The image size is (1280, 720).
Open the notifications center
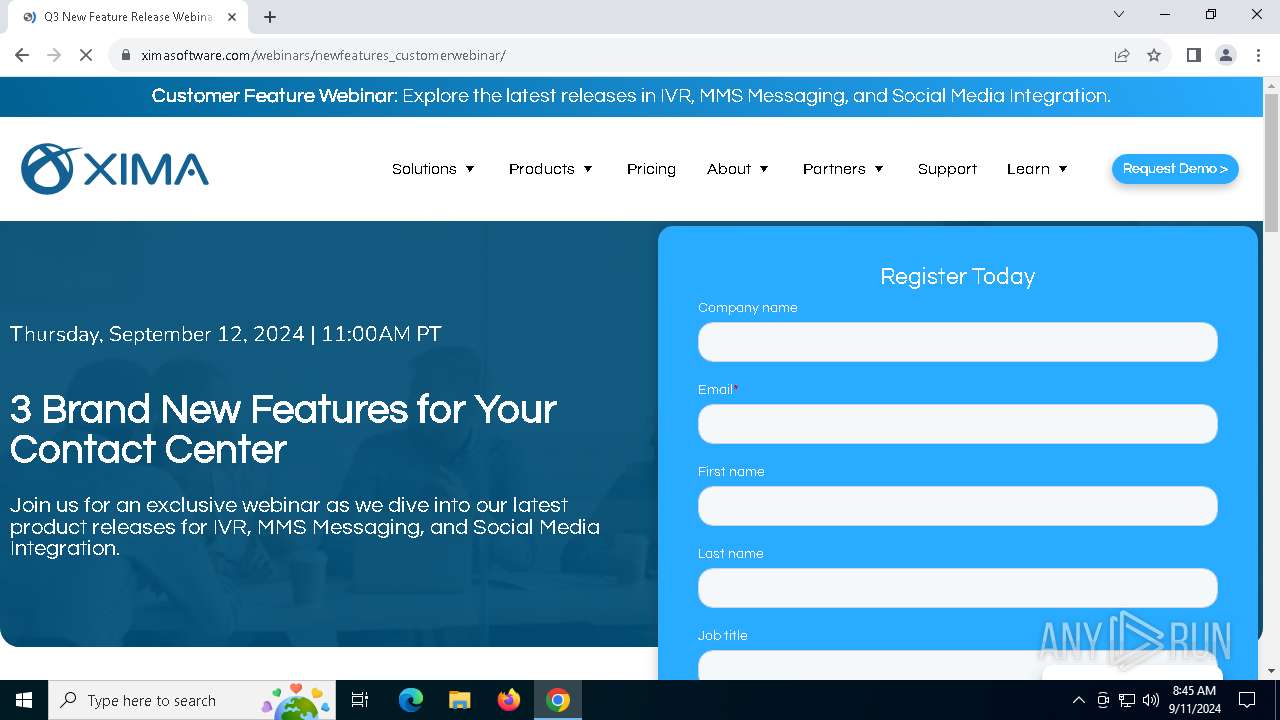tap(1247, 700)
